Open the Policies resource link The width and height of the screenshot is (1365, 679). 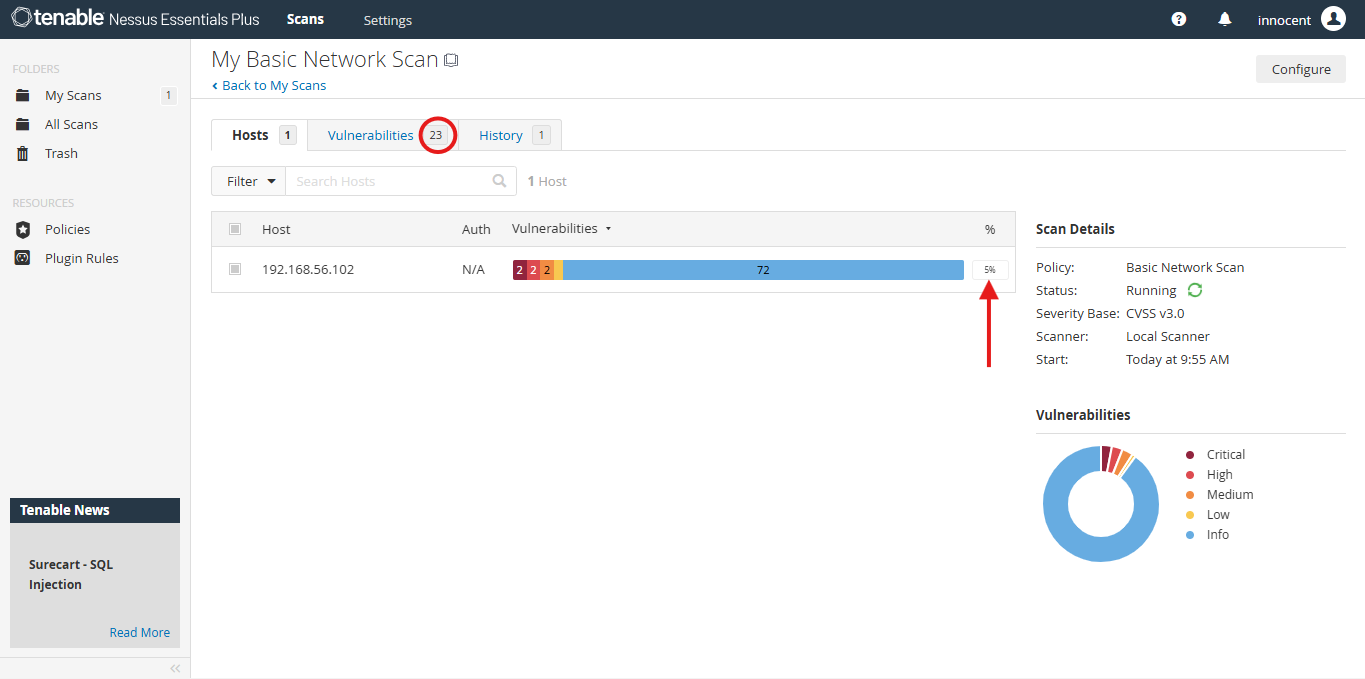(x=67, y=230)
